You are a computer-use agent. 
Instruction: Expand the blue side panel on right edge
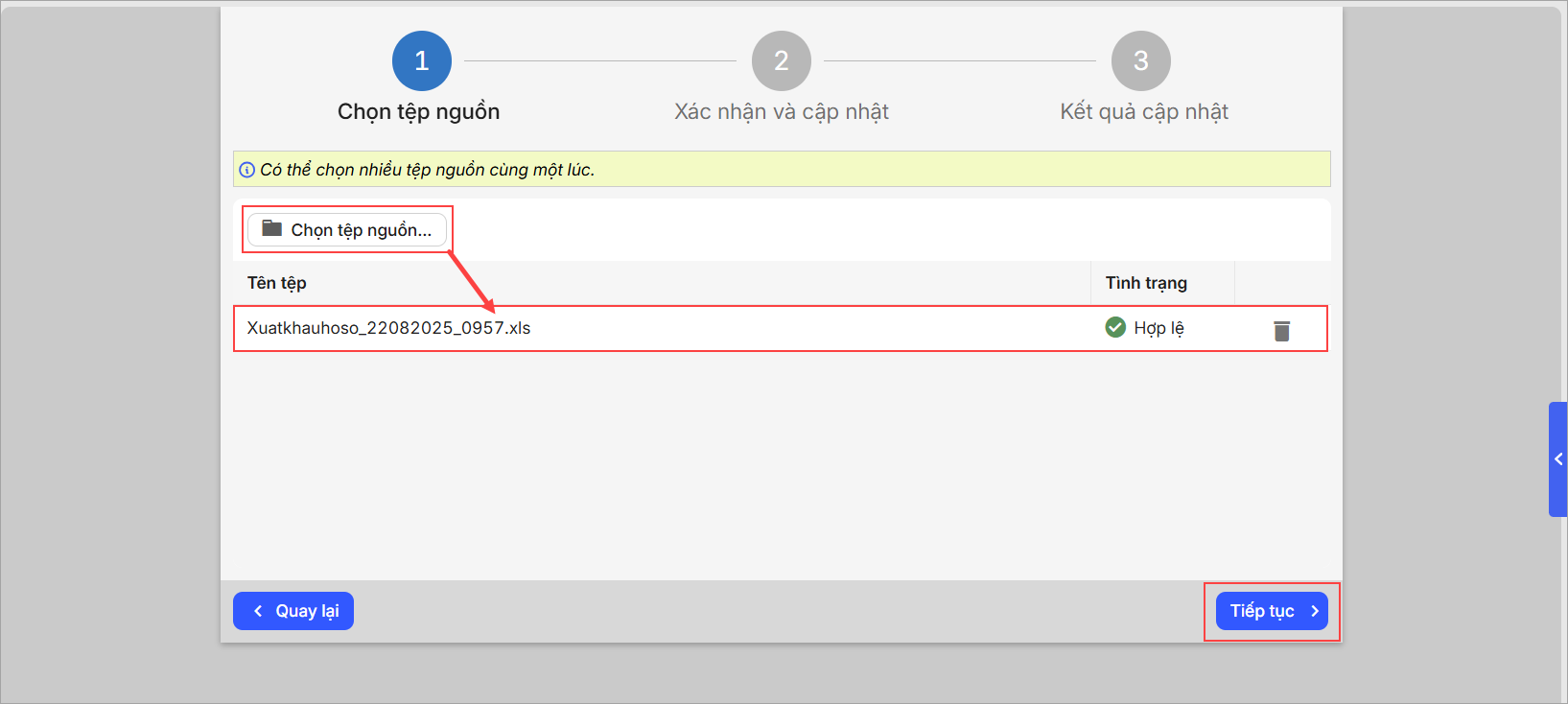pyautogui.click(x=1557, y=459)
